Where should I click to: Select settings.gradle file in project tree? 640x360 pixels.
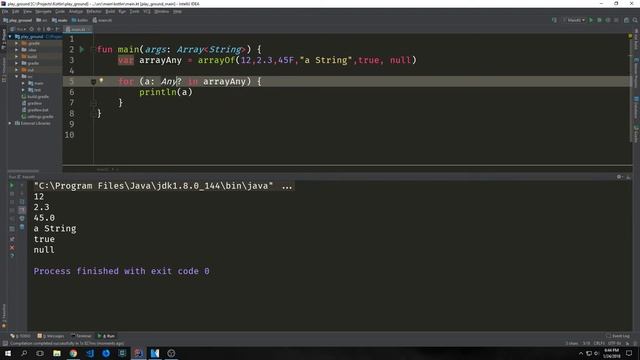point(38,116)
